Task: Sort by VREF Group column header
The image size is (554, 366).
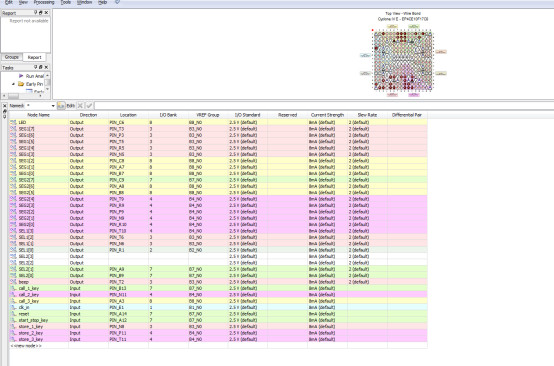Action: click(x=208, y=115)
